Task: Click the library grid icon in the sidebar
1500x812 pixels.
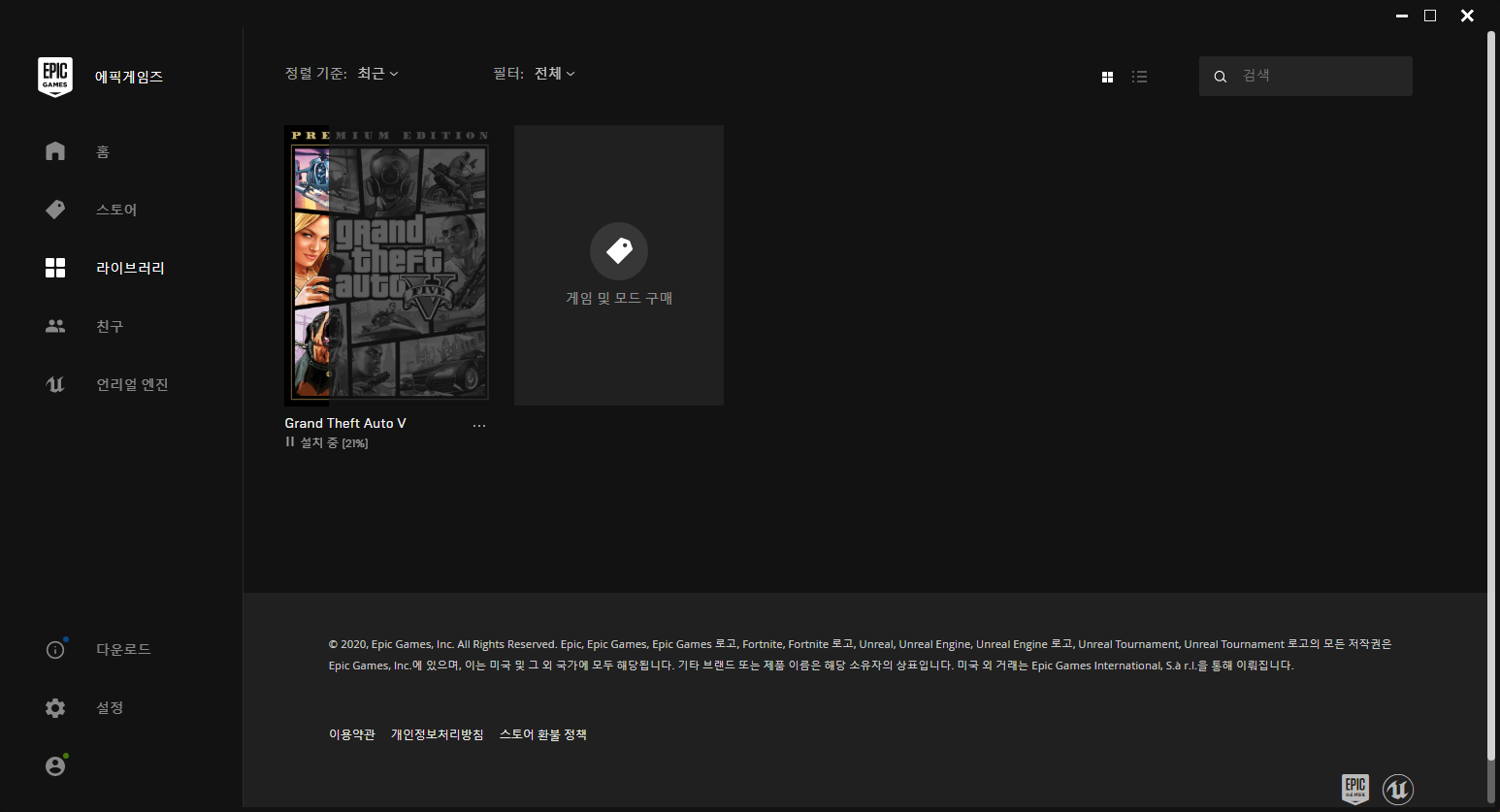Action: (55, 268)
